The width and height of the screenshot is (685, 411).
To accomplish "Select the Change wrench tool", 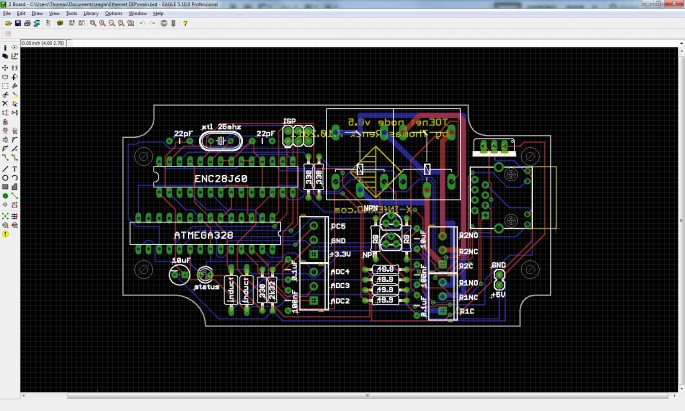I will (x=14, y=86).
